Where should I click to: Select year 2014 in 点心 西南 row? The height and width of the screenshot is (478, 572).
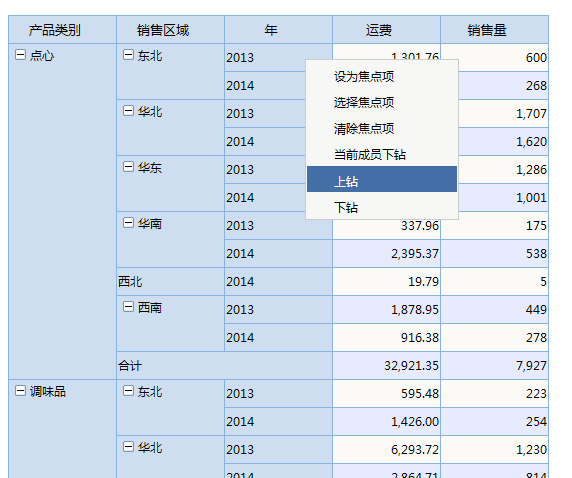(x=278, y=338)
